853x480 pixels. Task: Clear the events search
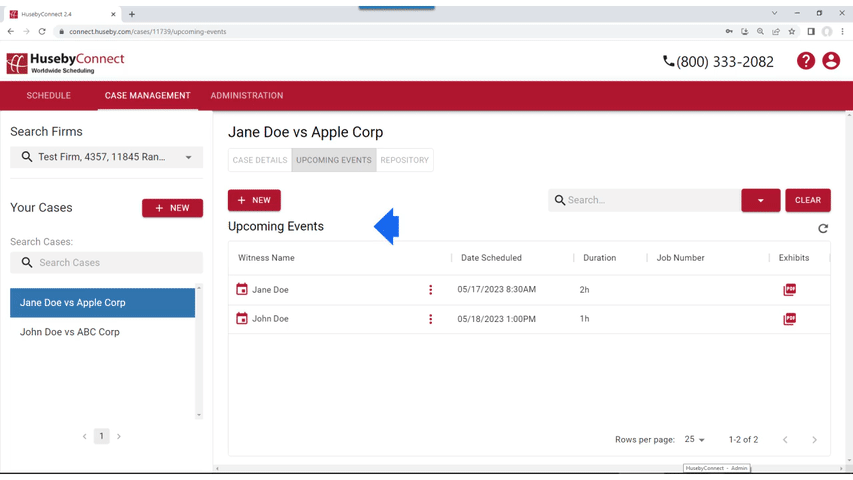[808, 200]
